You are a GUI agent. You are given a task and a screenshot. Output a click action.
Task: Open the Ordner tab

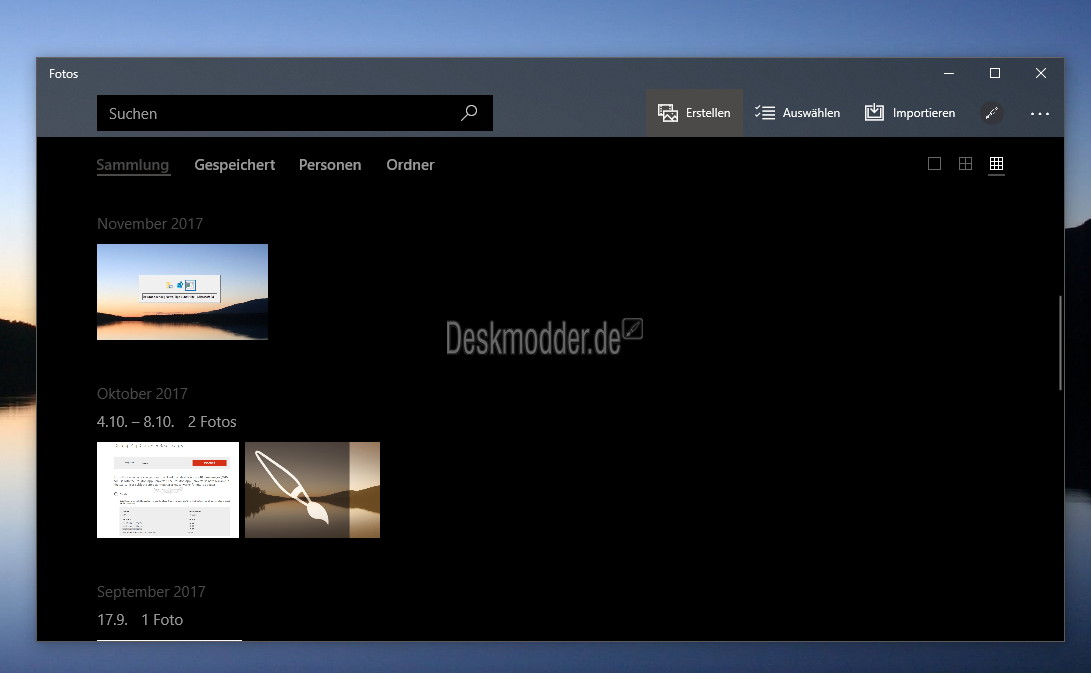pyautogui.click(x=411, y=165)
